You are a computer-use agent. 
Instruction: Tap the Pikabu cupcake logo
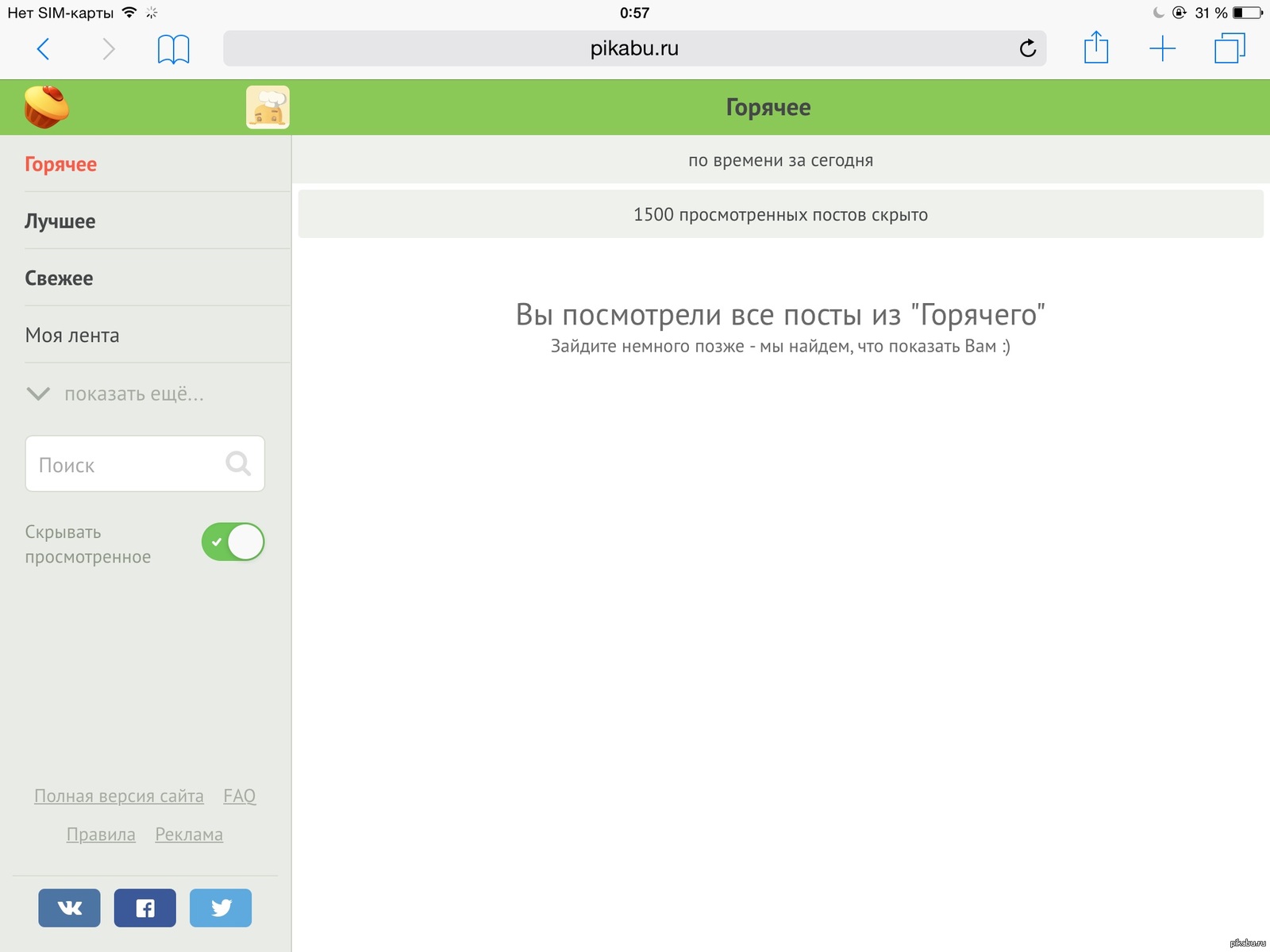click(46, 107)
